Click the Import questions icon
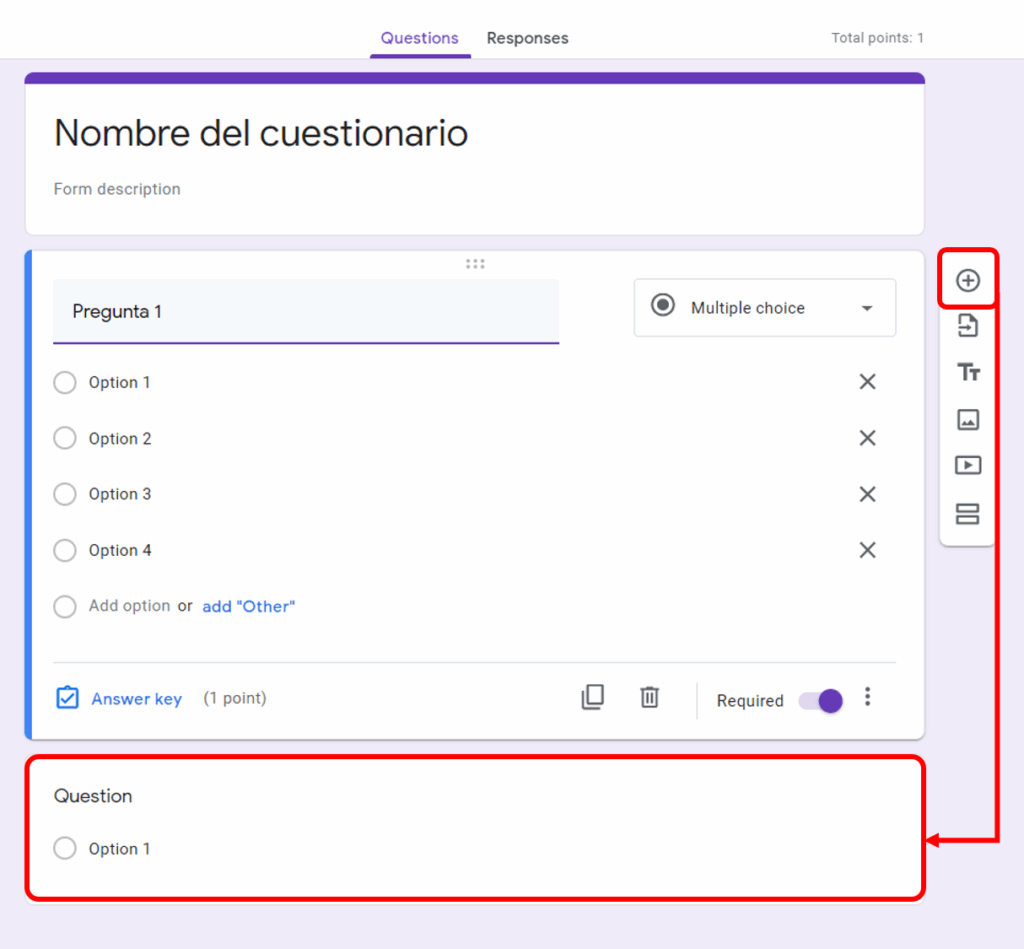Image resolution: width=1024 pixels, height=949 pixels. click(967, 326)
